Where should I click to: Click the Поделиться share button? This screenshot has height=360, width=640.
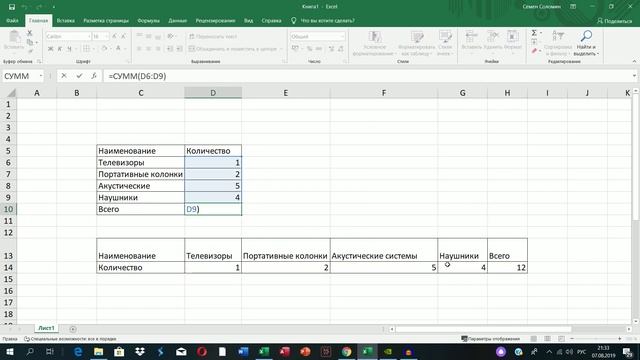(x=614, y=20)
